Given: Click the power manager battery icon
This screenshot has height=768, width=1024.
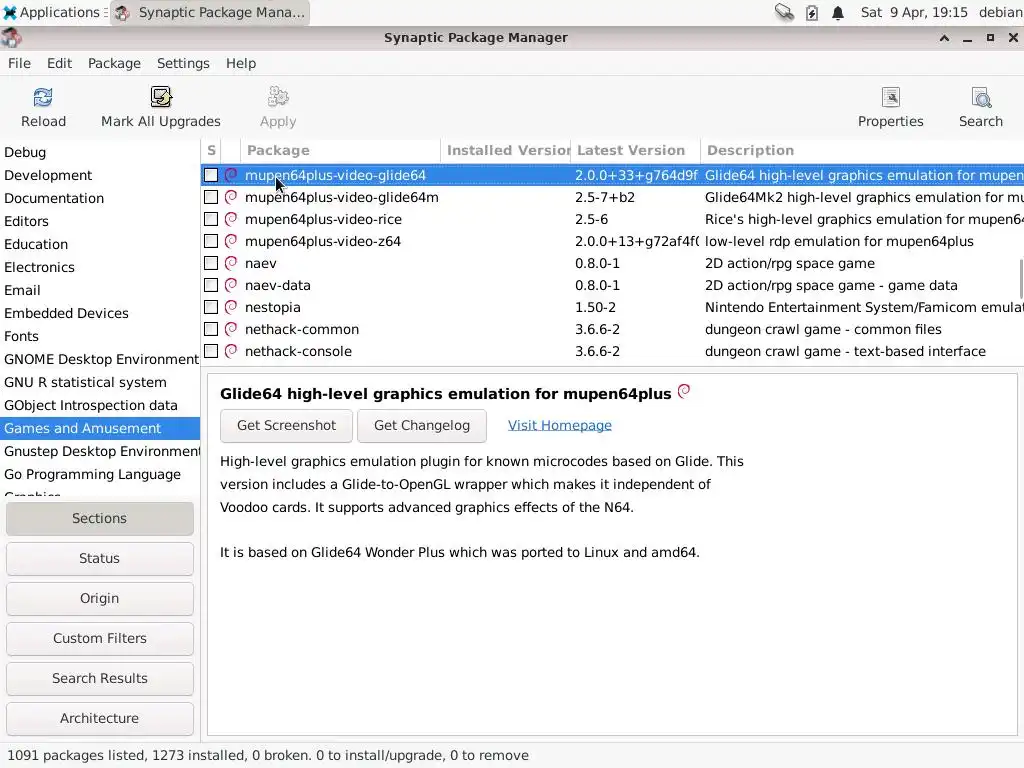Looking at the screenshot, I should click(x=812, y=12).
